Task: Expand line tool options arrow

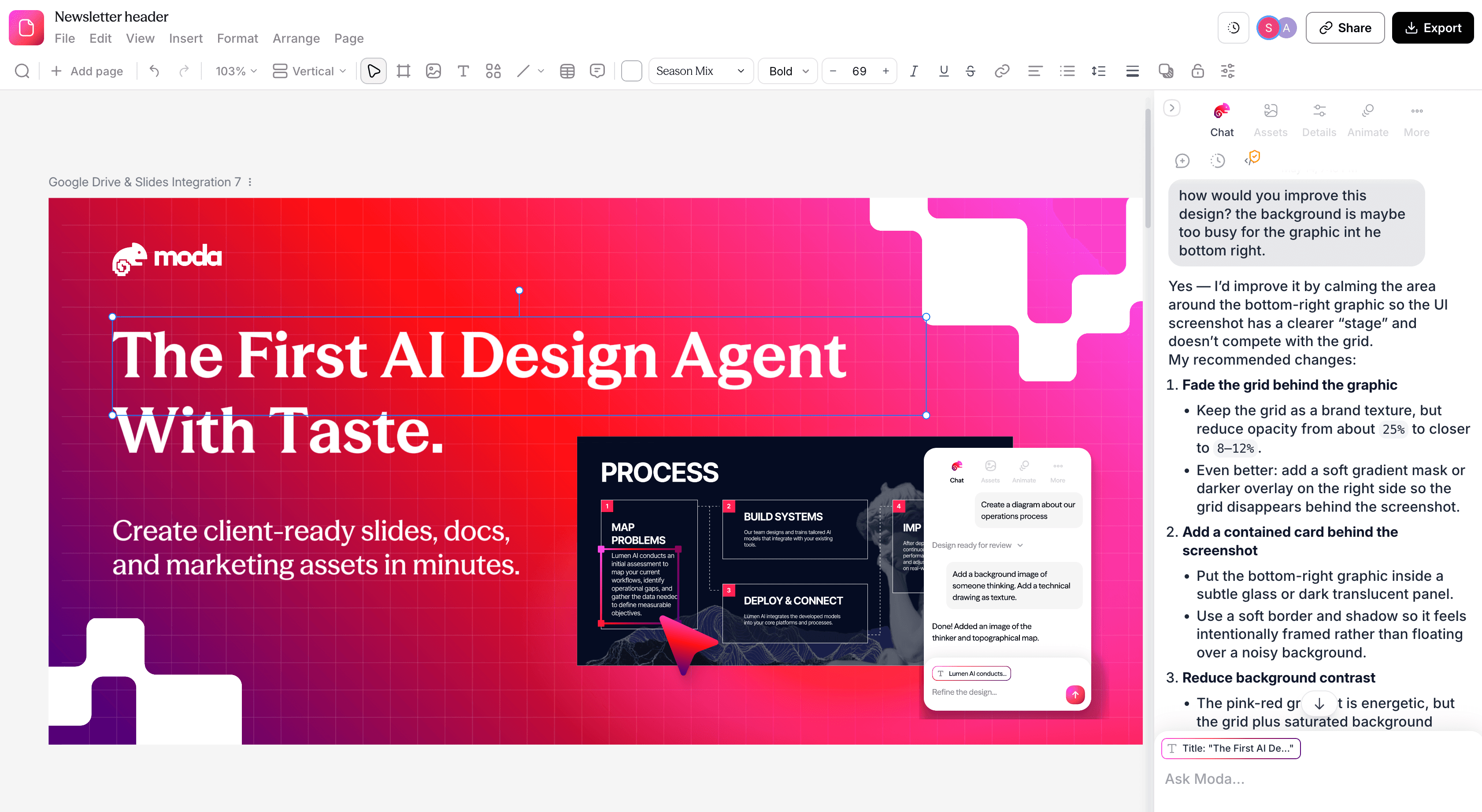Action: coord(541,71)
